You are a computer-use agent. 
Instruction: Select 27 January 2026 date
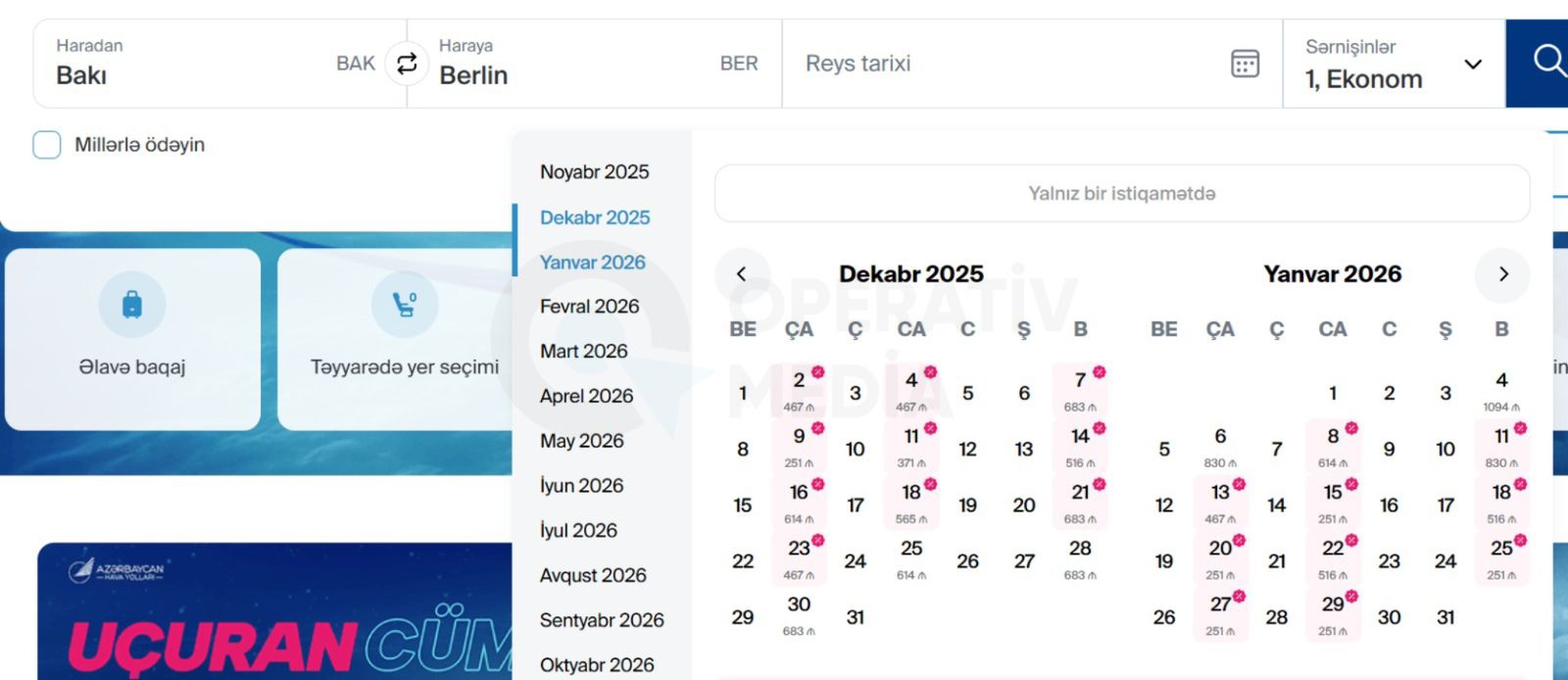click(1221, 614)
